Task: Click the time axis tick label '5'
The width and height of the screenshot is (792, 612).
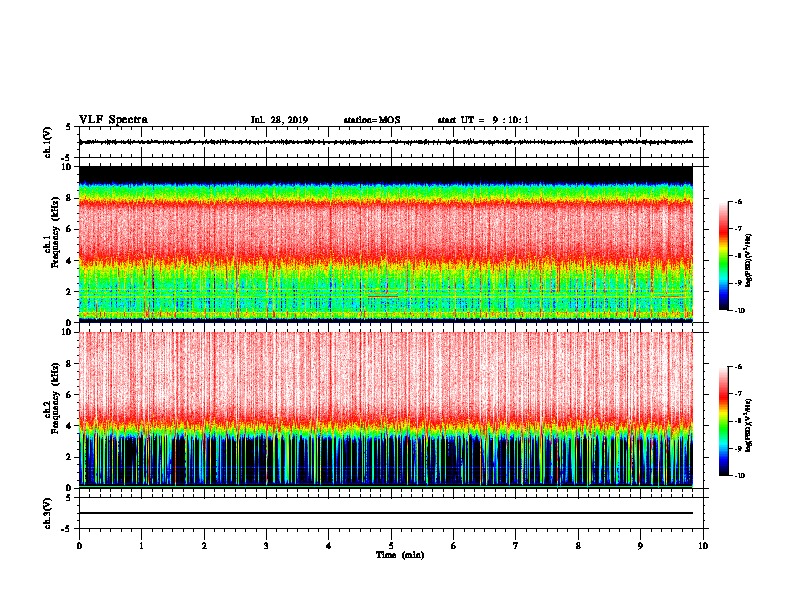Action: (x=391, y=546)
